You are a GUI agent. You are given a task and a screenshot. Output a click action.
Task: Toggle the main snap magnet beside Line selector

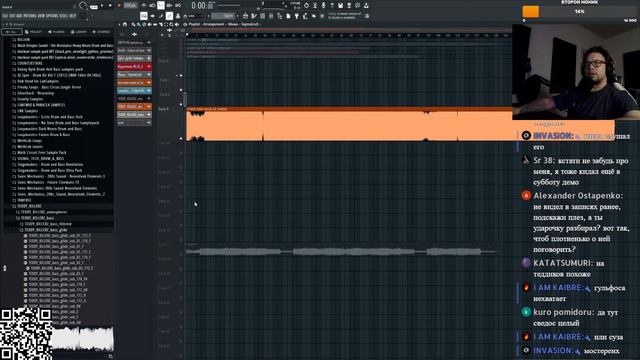click(186, 16)
